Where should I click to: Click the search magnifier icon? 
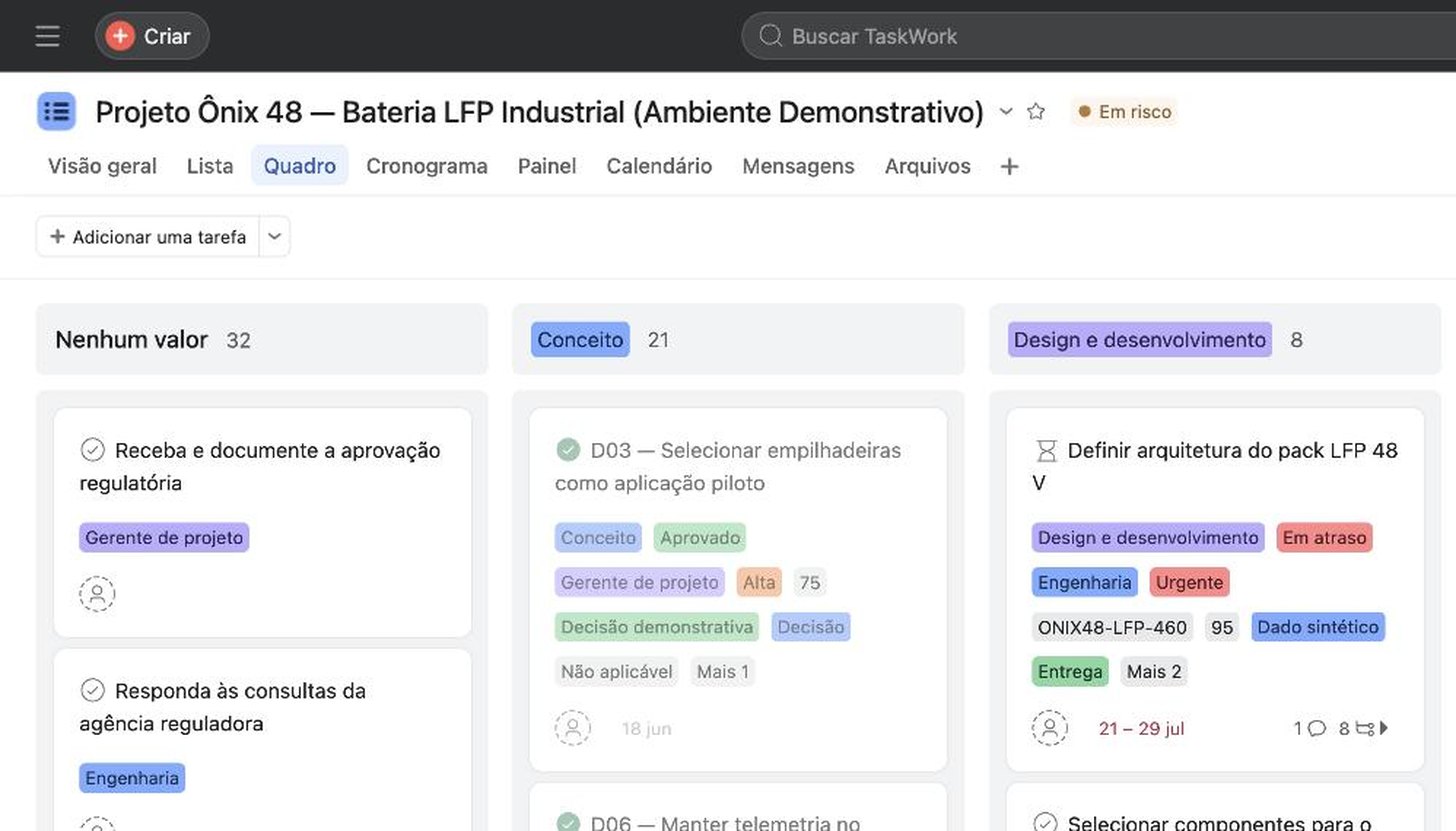[770, 36]
